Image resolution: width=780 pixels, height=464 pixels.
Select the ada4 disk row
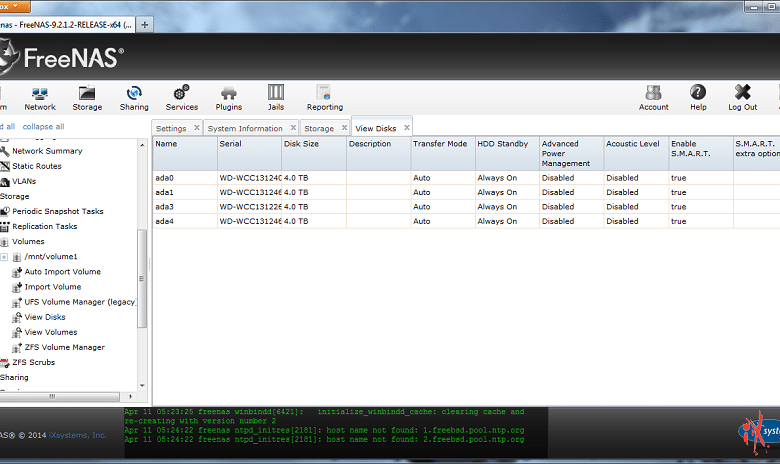[466, 221]
